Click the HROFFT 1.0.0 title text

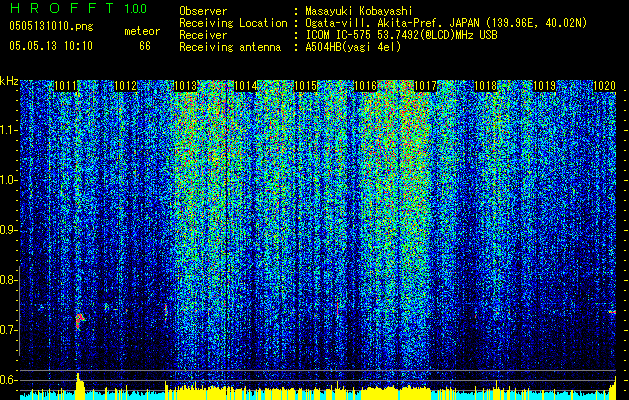pyautogui.click(x=78, y=8)
